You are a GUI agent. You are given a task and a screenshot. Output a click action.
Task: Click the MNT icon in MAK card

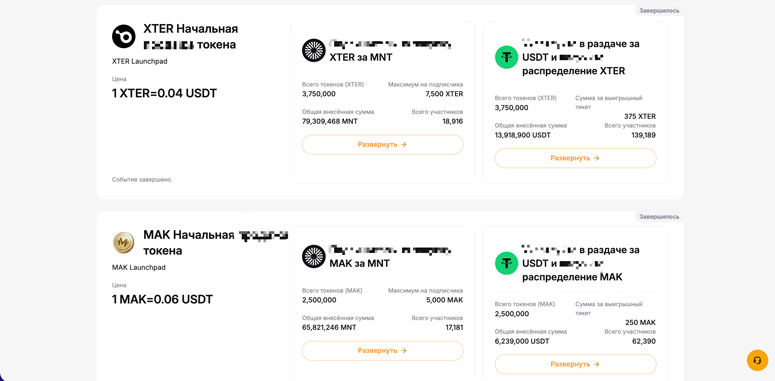pyautogui.click(x=314, y=256)
